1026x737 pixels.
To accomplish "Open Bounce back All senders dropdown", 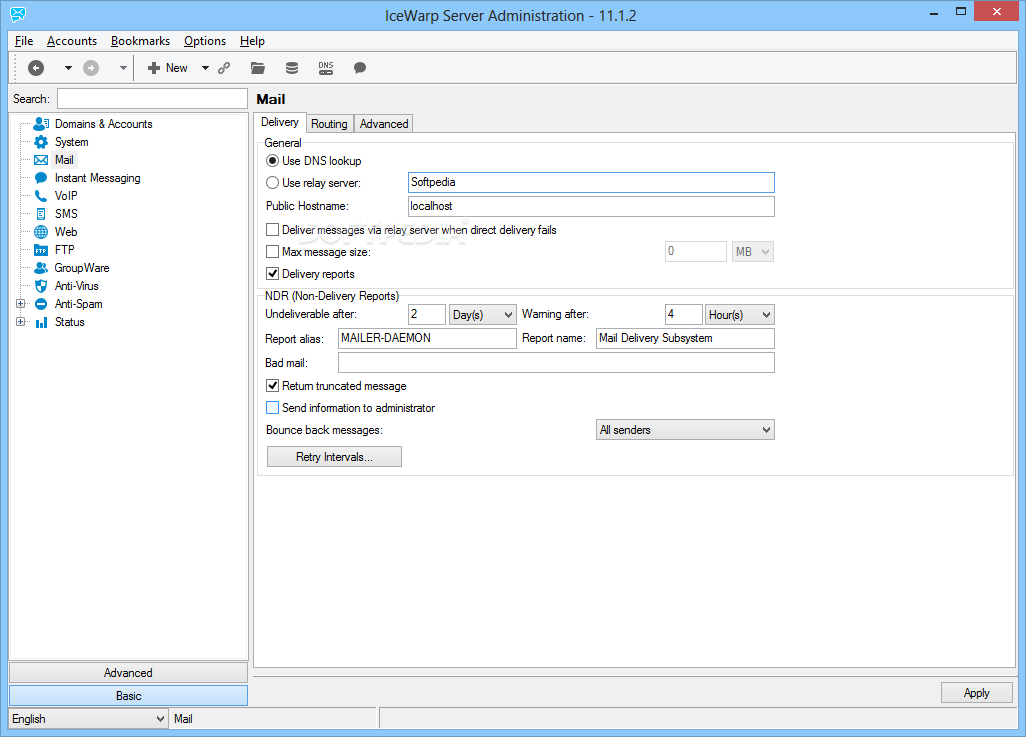I will click(685, 430).
